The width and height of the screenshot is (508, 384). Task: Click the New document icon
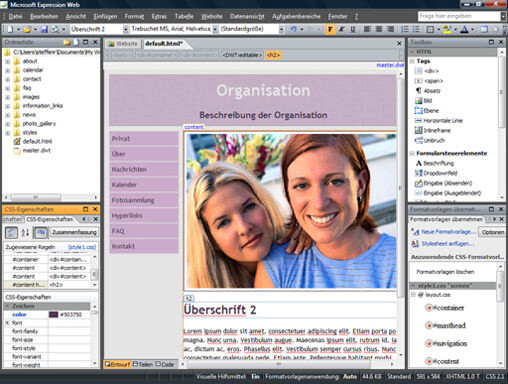[x=10, y=29]
